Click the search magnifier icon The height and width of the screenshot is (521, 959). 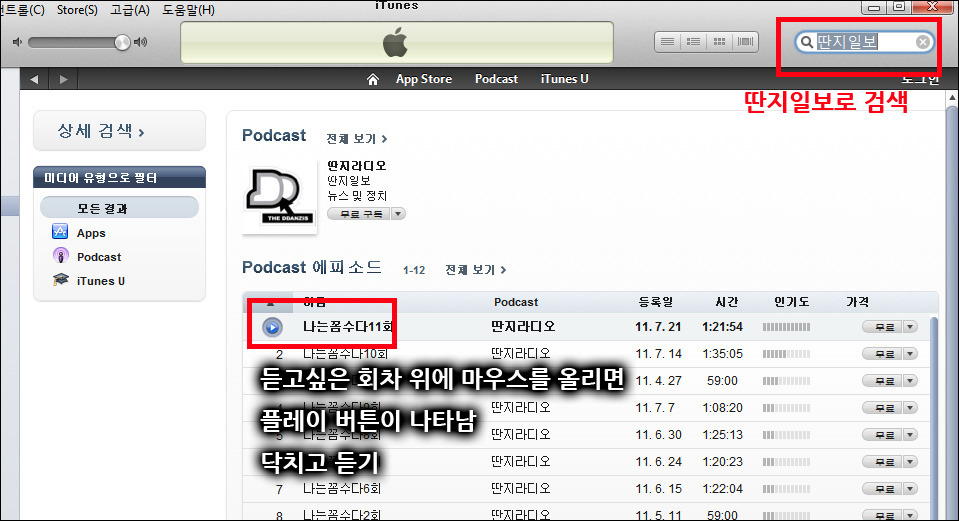coord(807,42)
